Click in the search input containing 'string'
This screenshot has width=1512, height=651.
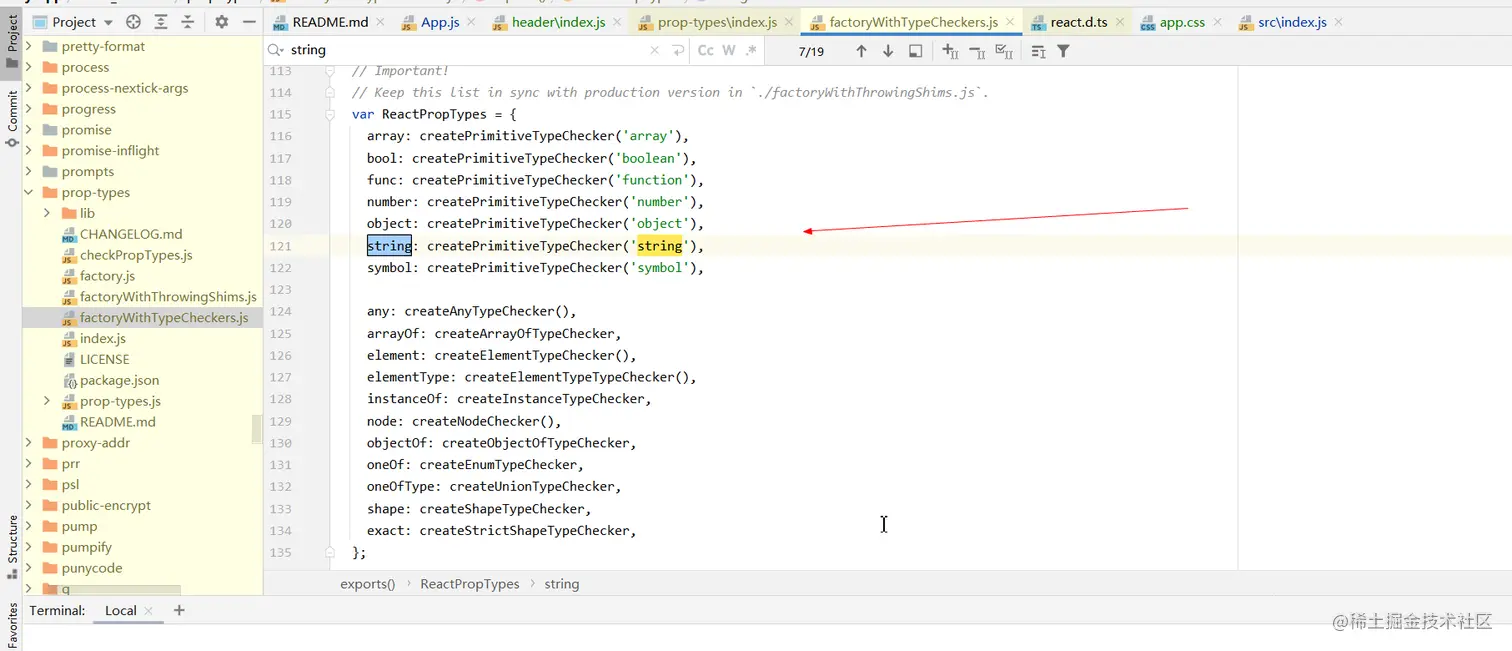pyautogui.click(x=465, y=50)
